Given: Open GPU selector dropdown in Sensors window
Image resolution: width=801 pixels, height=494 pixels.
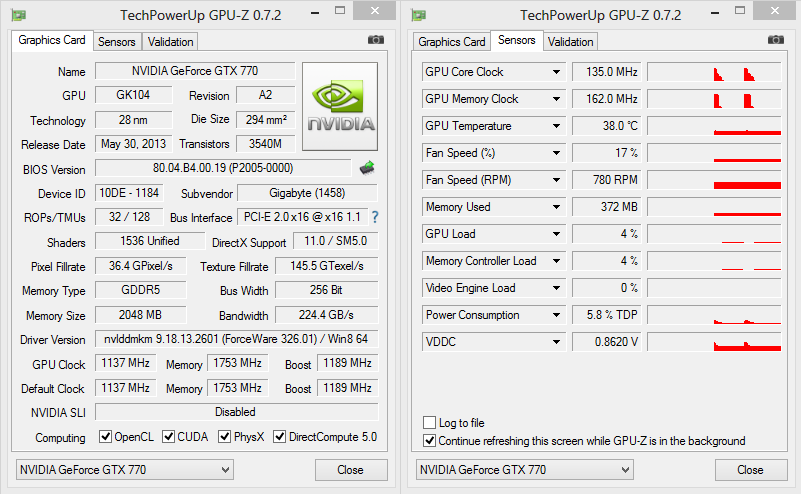Looking at the screenshot, I should tap(525, 469).
